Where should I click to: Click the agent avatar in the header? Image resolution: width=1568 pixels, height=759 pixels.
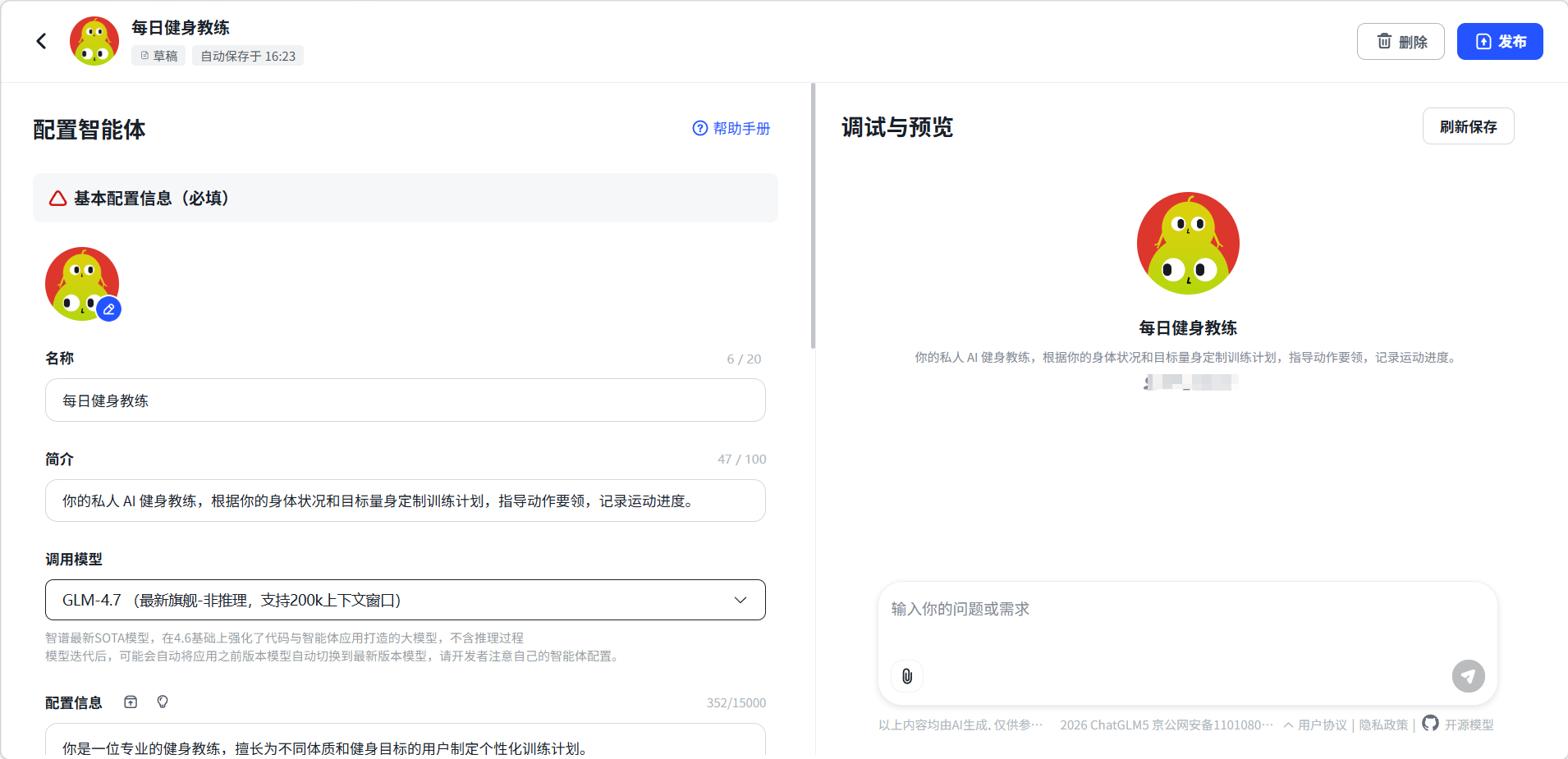click(94, 41)
